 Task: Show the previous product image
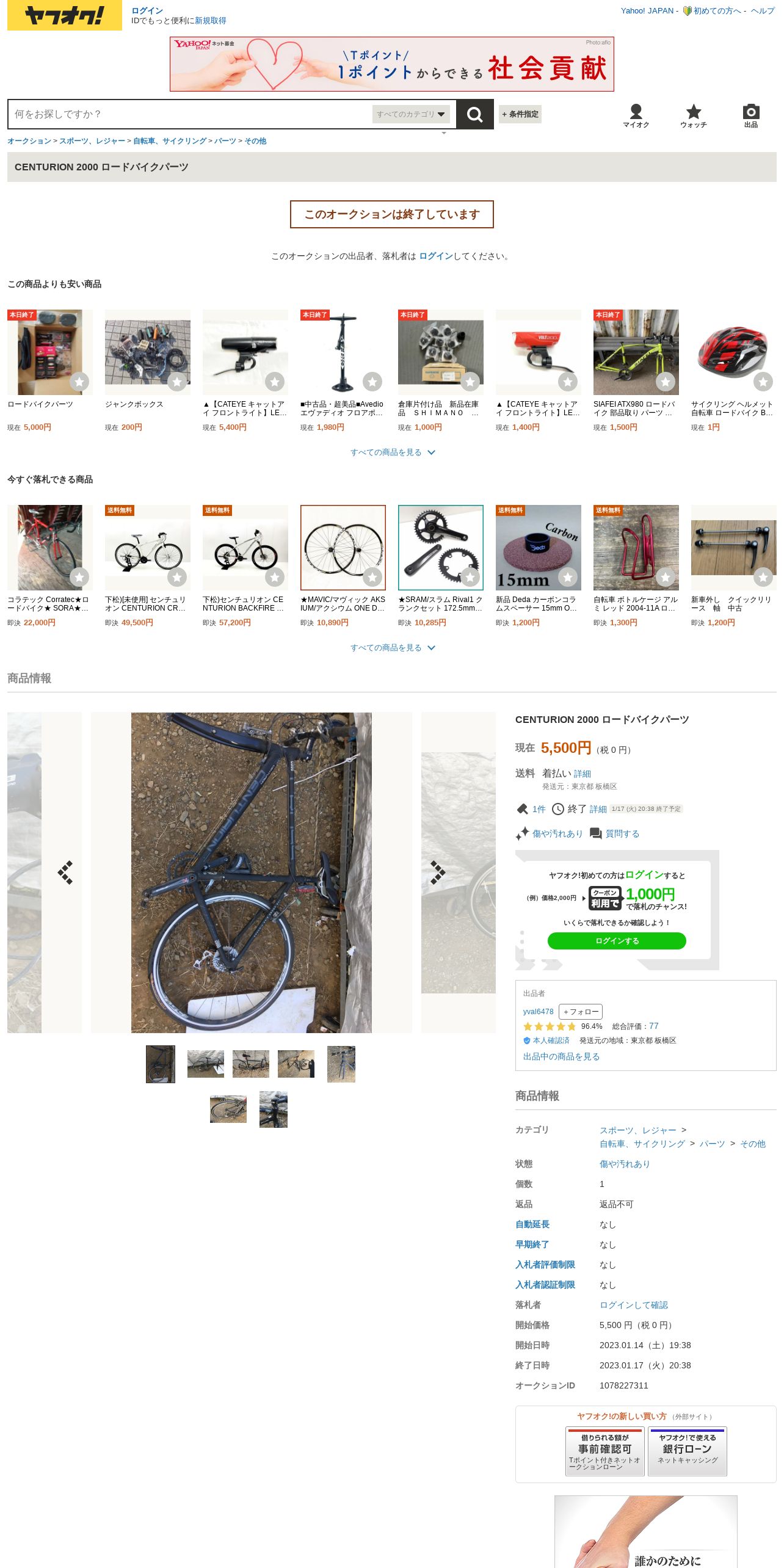tap(65, 873)
